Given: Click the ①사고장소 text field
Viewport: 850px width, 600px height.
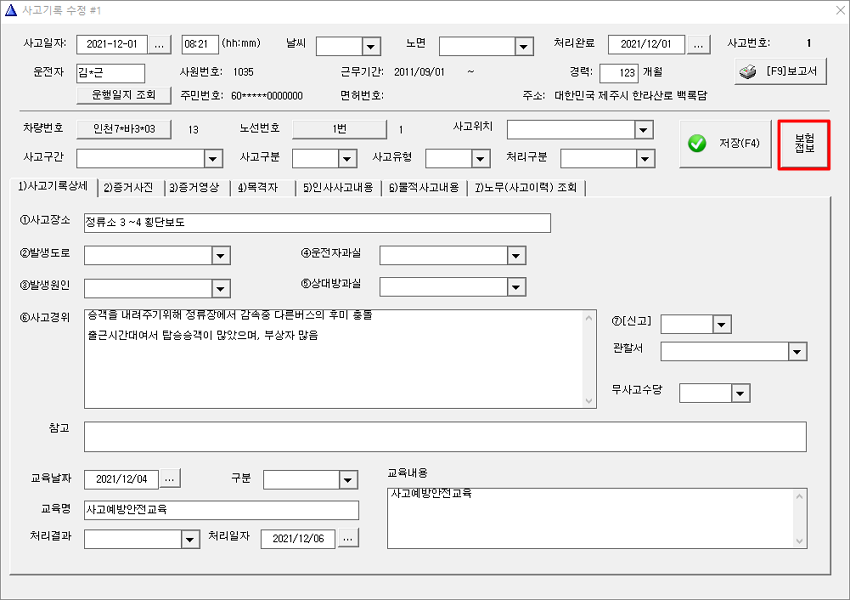Looking at the screenshot, I should pyautogui.click(x=317, y=223).
